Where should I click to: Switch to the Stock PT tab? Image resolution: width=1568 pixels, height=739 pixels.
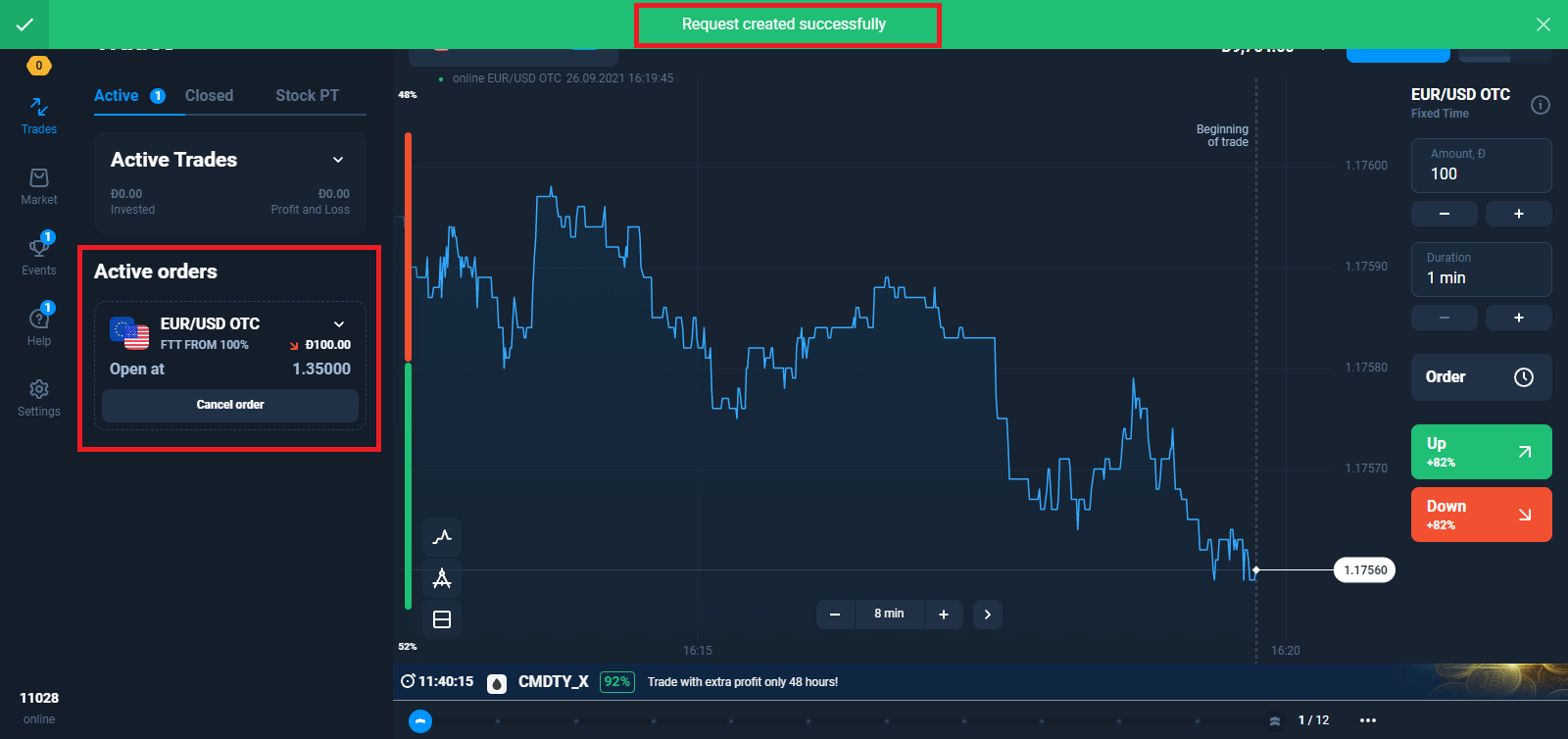pos(307,96)
